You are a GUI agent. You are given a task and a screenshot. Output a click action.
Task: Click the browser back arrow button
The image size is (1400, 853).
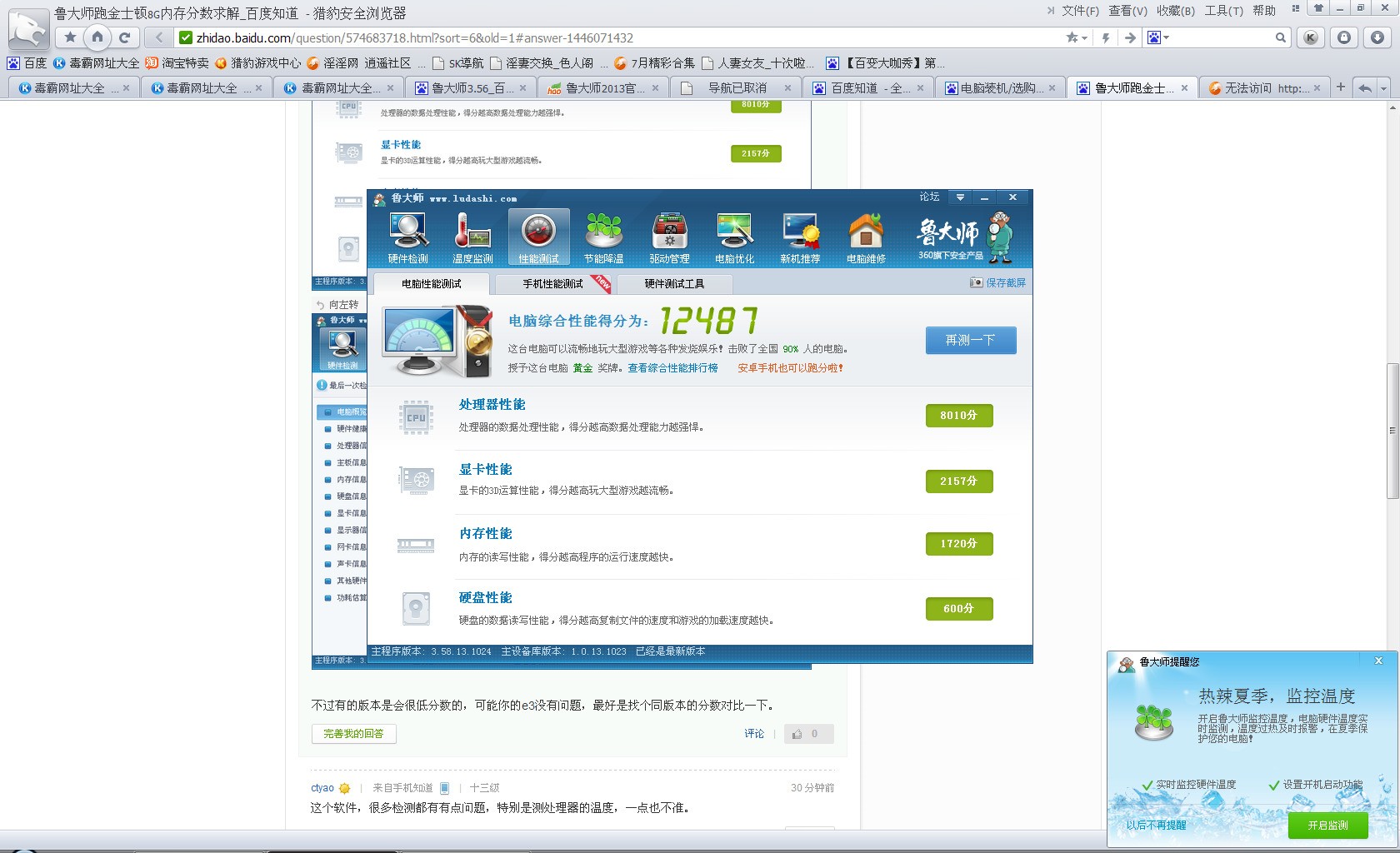coord(158,37)
